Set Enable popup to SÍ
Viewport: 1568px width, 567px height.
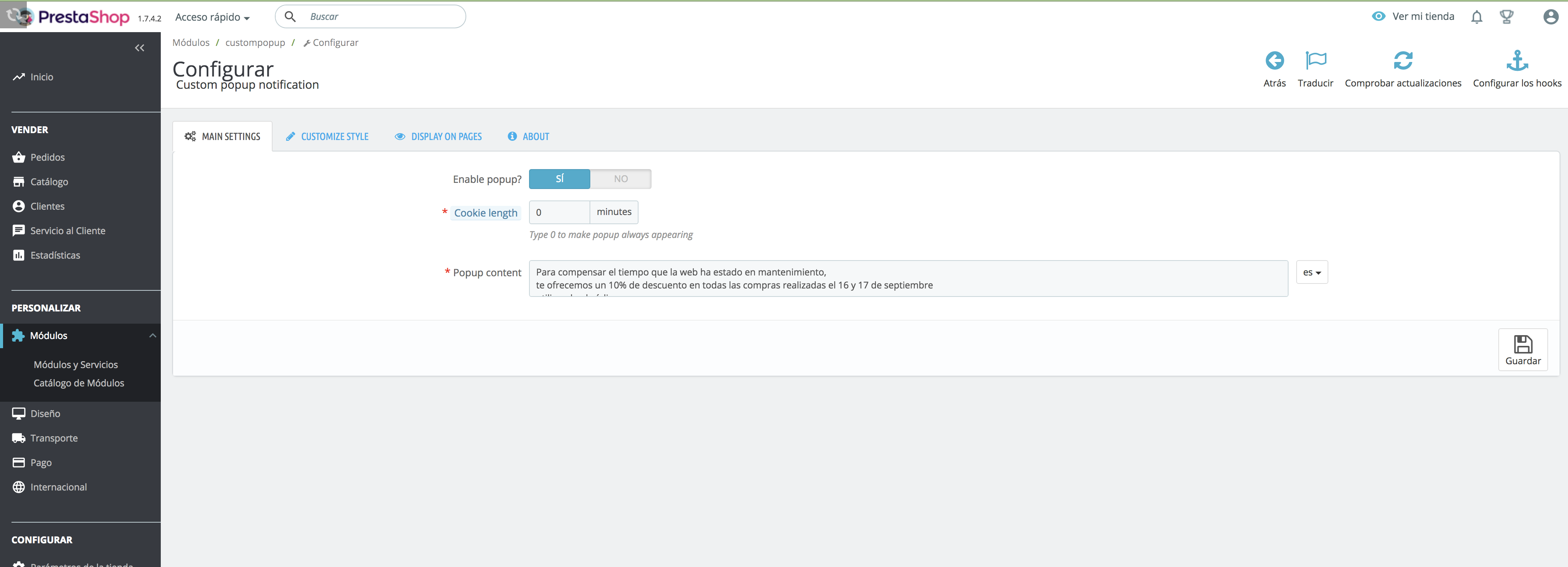[559, 179]
